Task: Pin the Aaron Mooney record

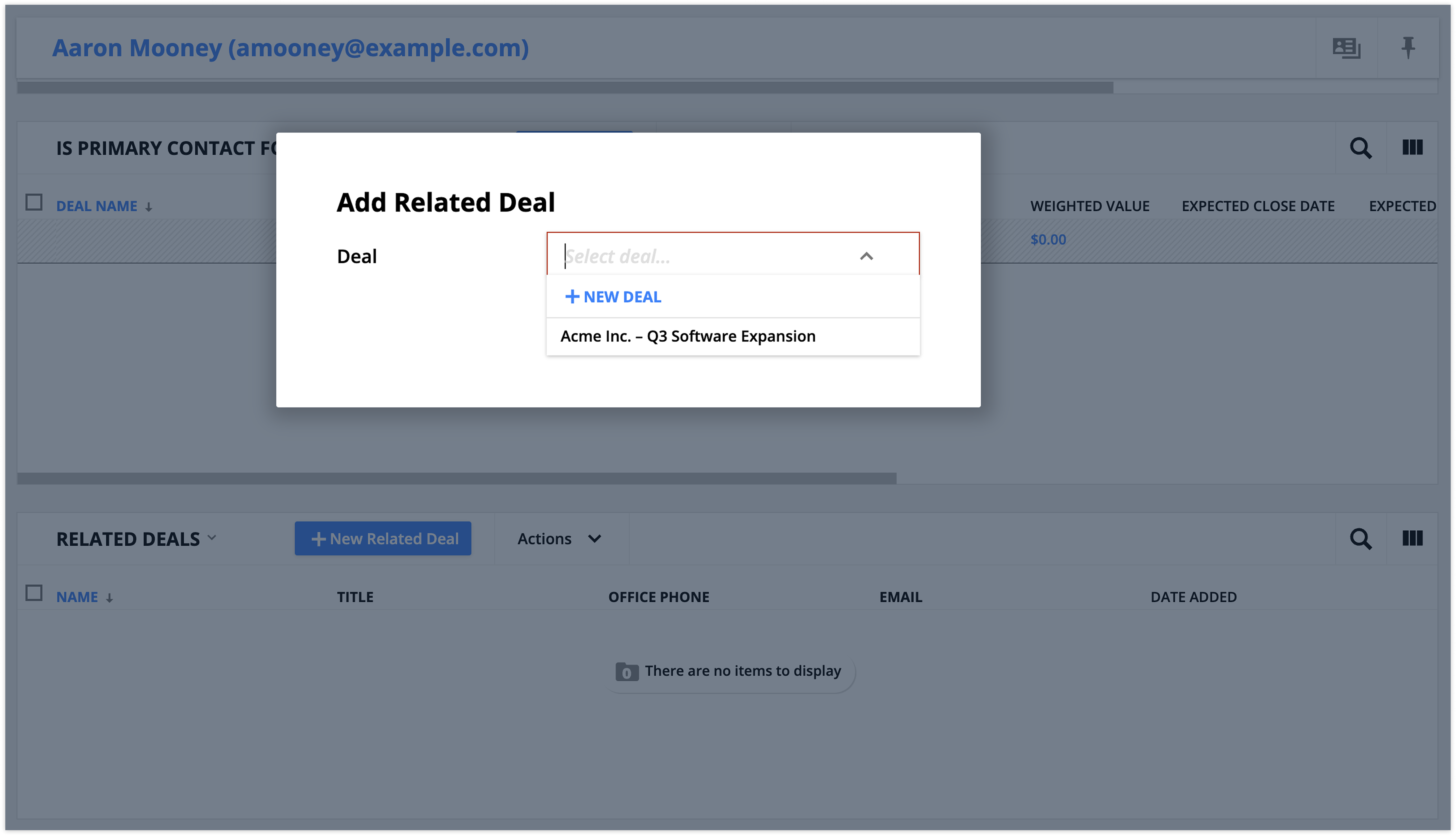Action: (1407, 48)
